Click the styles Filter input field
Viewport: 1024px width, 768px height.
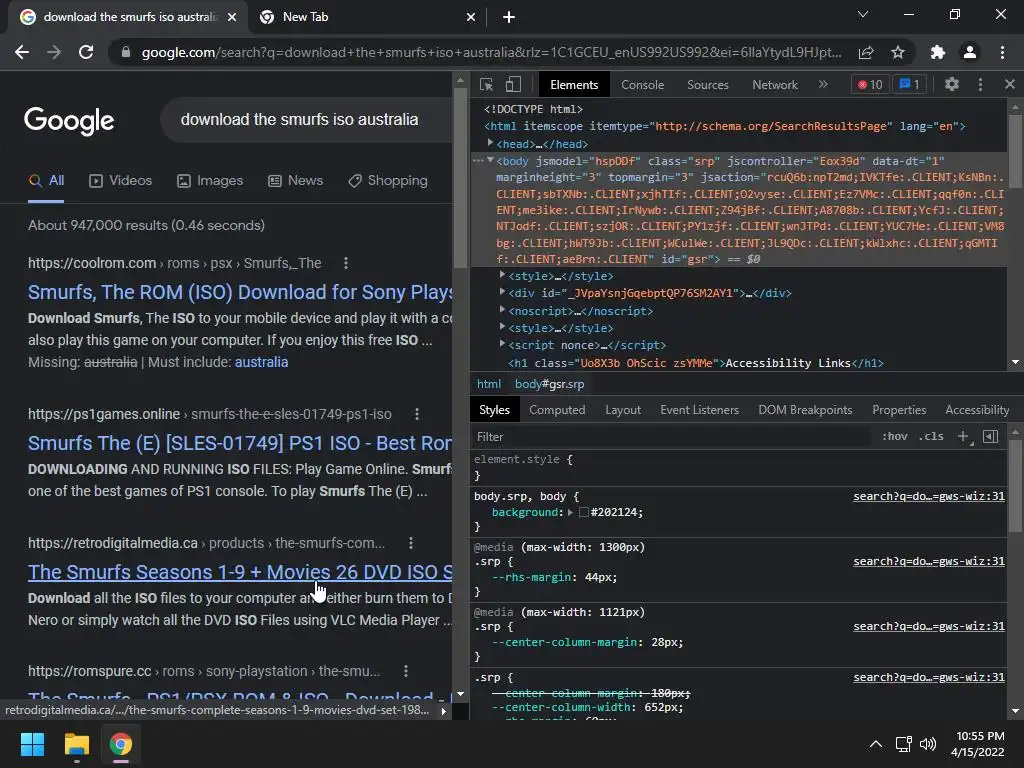(x=673, y=437)
